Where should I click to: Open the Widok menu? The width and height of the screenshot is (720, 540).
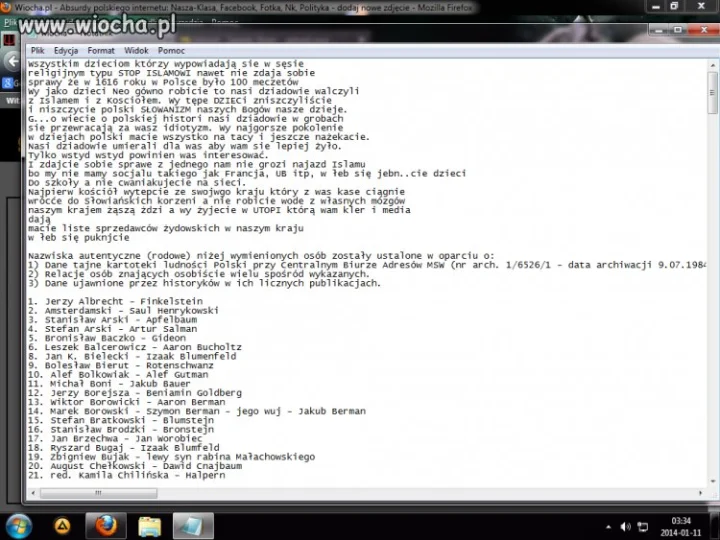[136, 51]
